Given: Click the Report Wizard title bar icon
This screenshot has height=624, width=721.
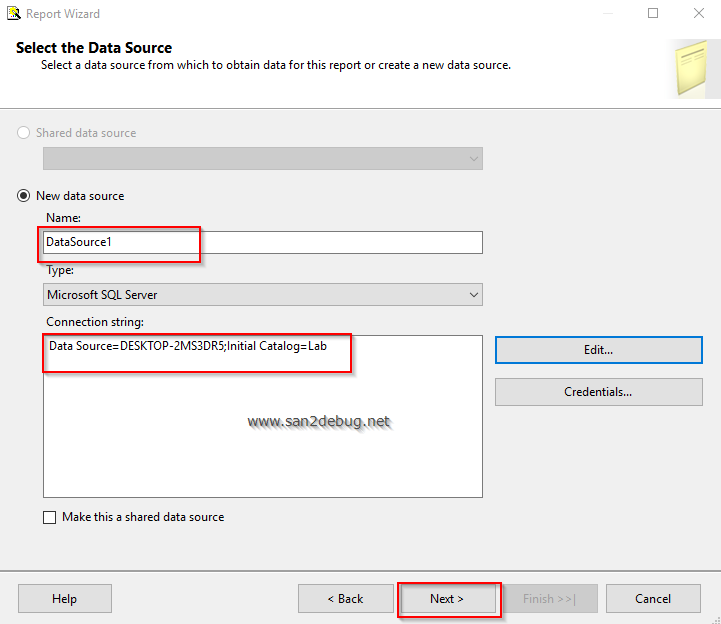Looking at the screenshot, I should click(x=14, y=14).
